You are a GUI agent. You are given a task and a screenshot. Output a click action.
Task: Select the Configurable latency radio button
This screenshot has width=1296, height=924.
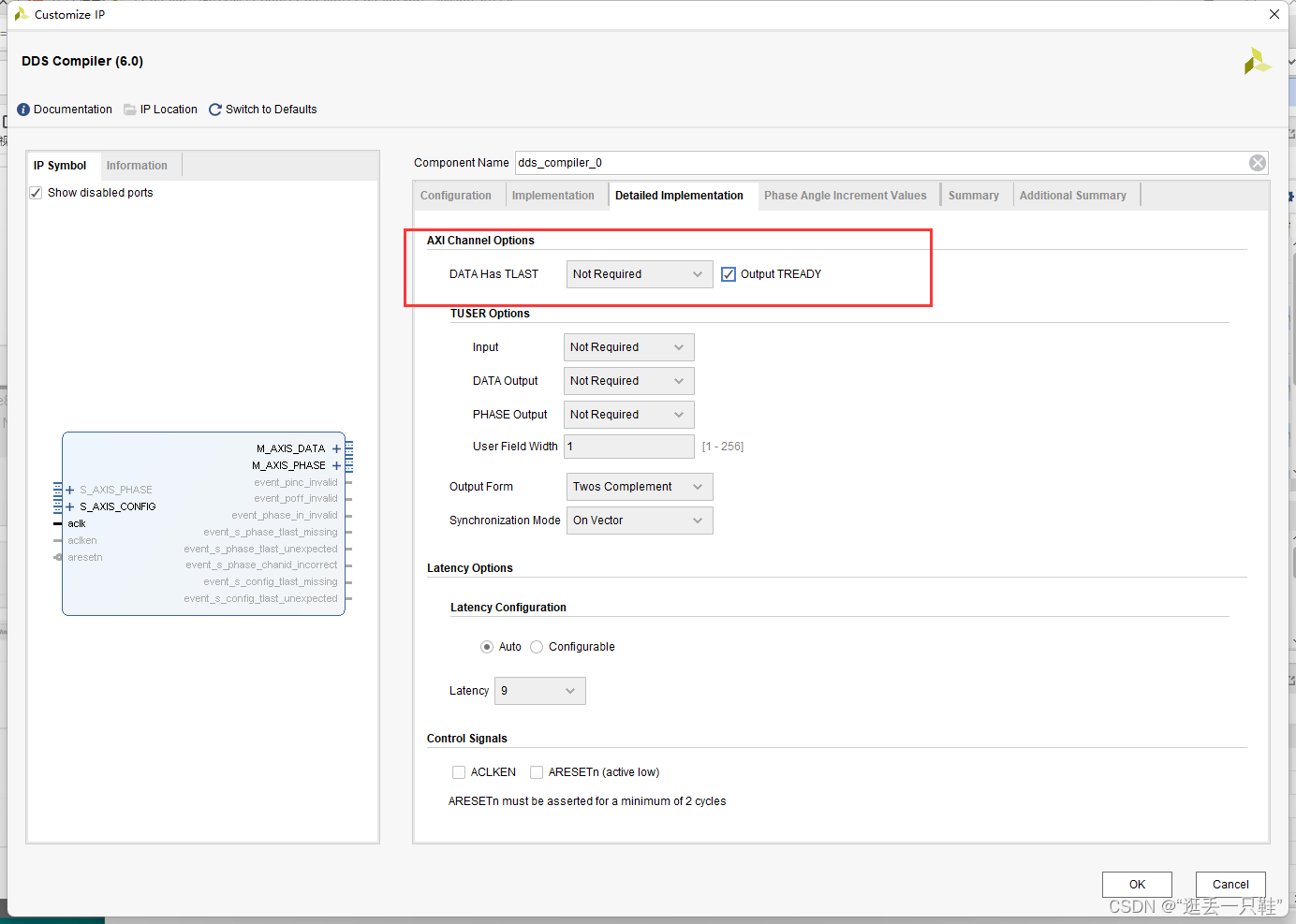(537, 647)
